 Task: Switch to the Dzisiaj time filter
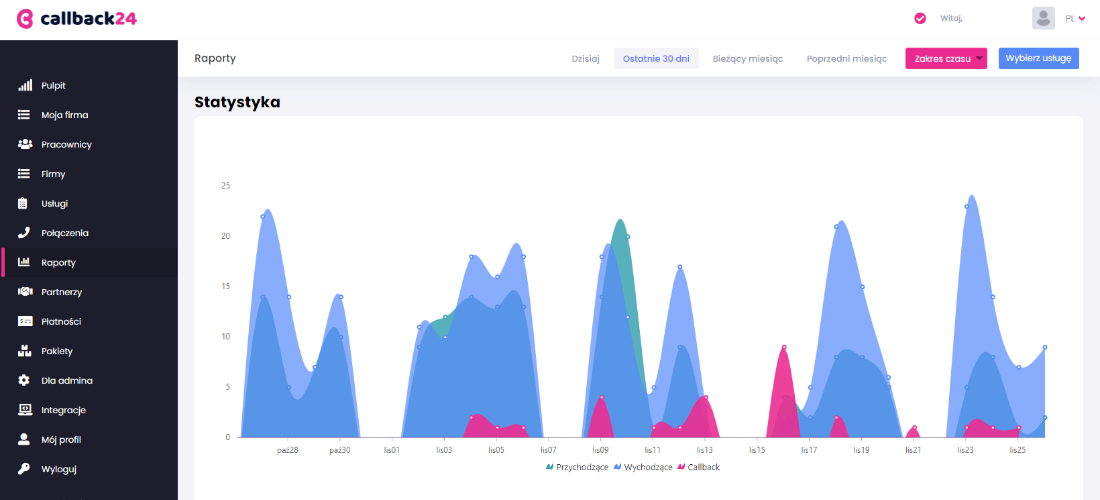585,59
